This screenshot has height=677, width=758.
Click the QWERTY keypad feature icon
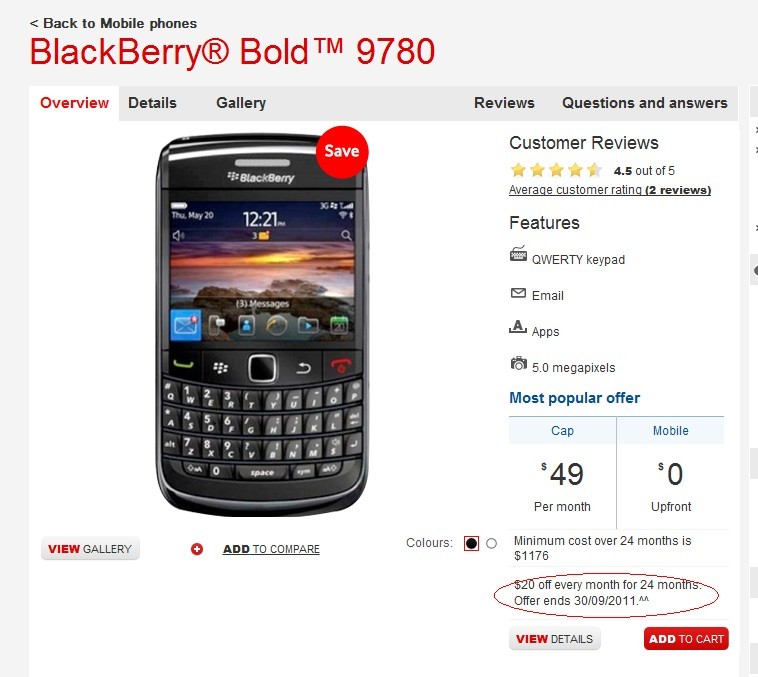(x=518, y=254)
